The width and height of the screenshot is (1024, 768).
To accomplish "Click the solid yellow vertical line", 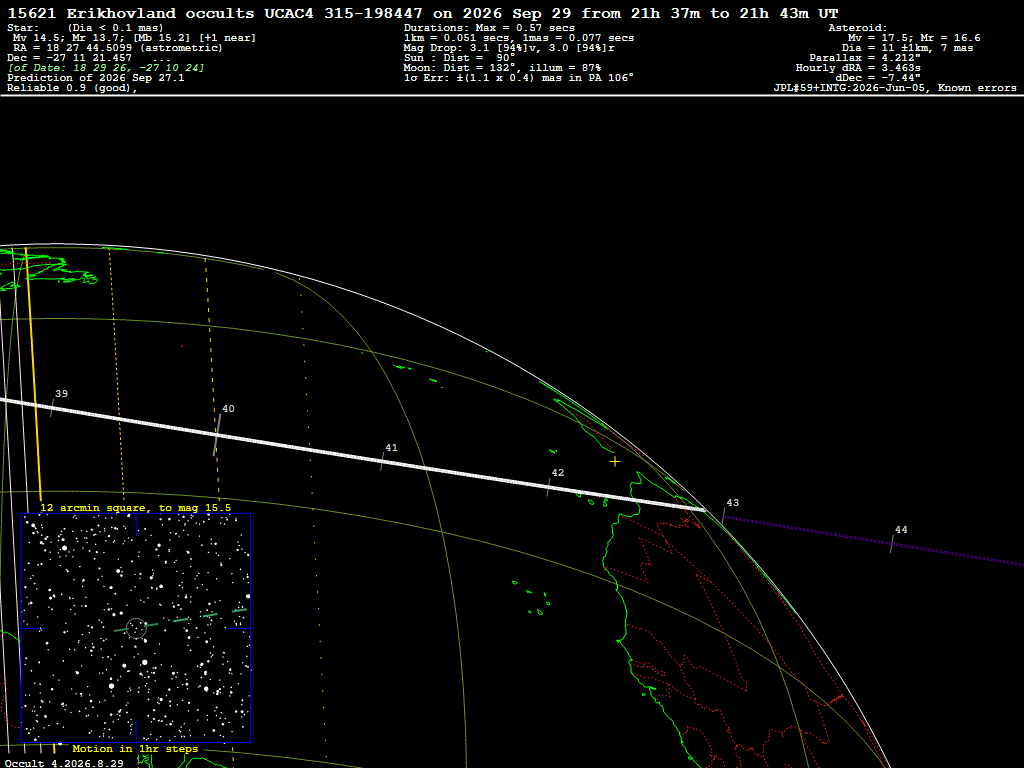I will point(33,374).
